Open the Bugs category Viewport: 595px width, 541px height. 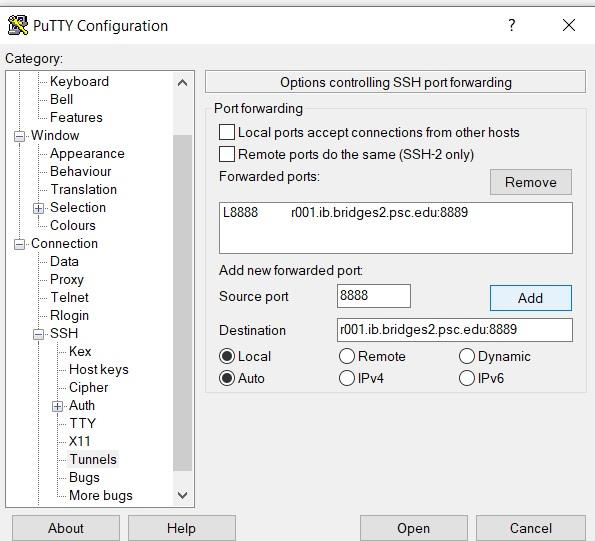(84, 478)
